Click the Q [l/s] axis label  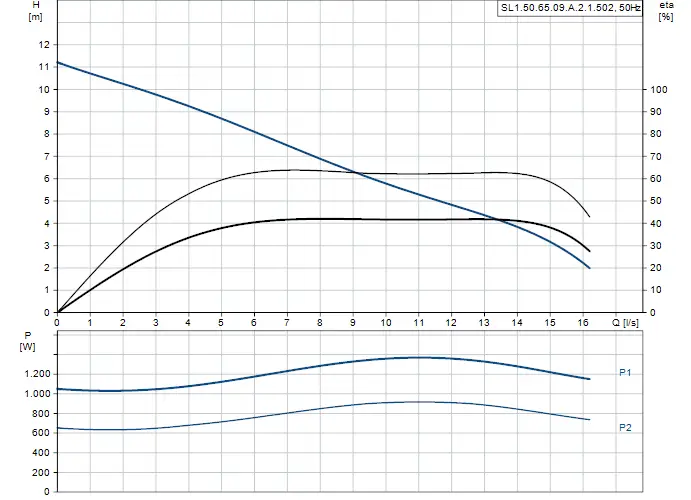tap(625, 322)
